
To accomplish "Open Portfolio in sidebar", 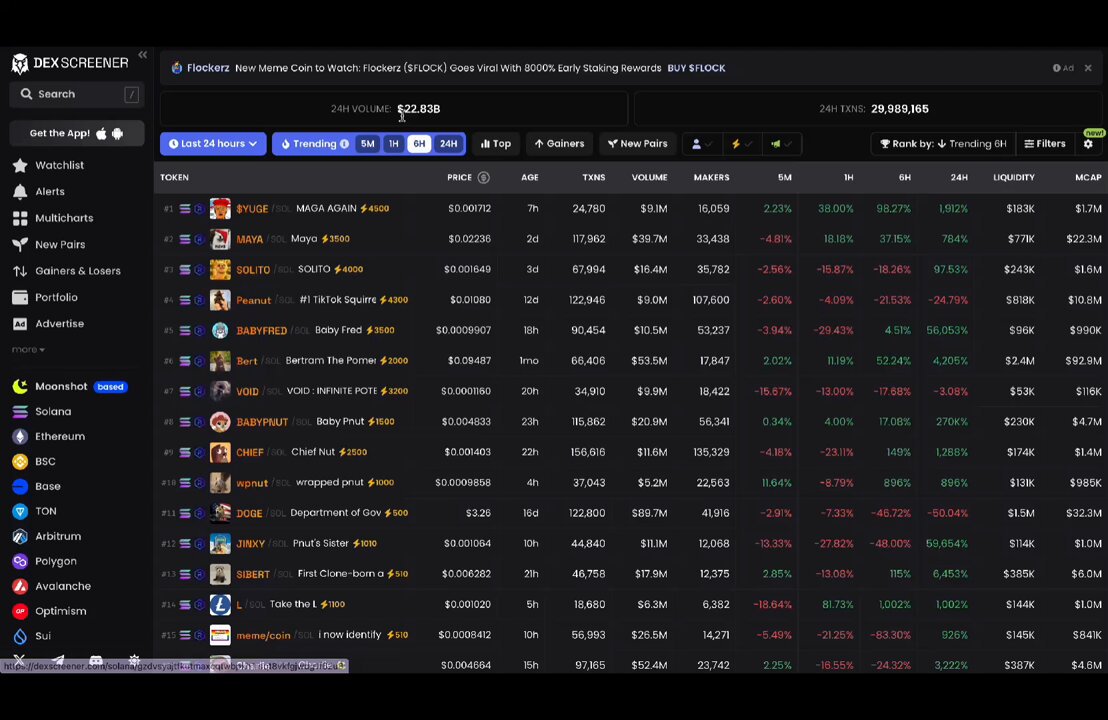I will coord(57,297).
